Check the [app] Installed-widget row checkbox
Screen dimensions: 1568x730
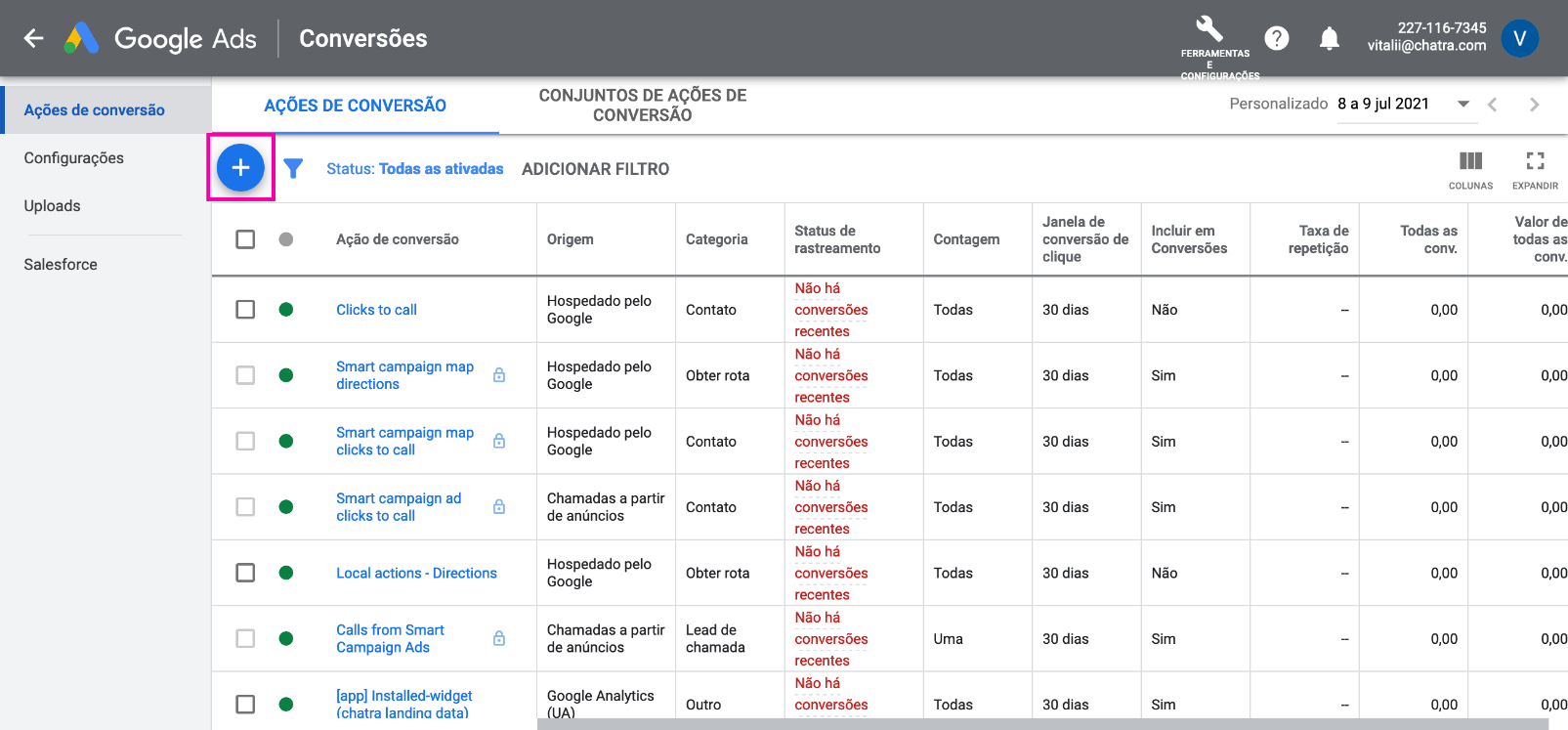[245, 704]
